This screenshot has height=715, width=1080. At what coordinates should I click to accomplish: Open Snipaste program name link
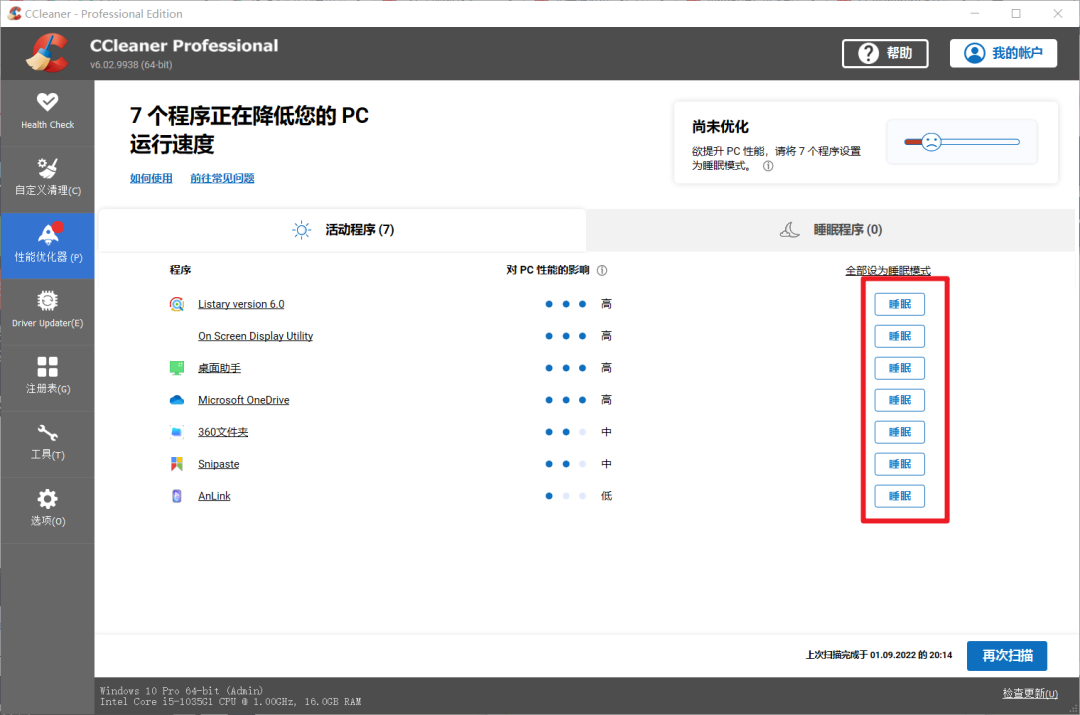pyautogui.click(x=218, y=464)
